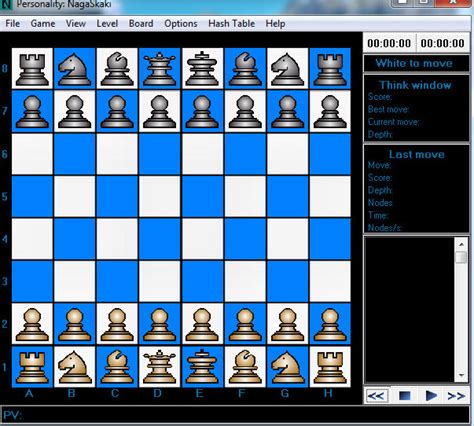The width and height of the screenshot is (474, 426).
Task: Open the Options menu
Action: (181, 24)
